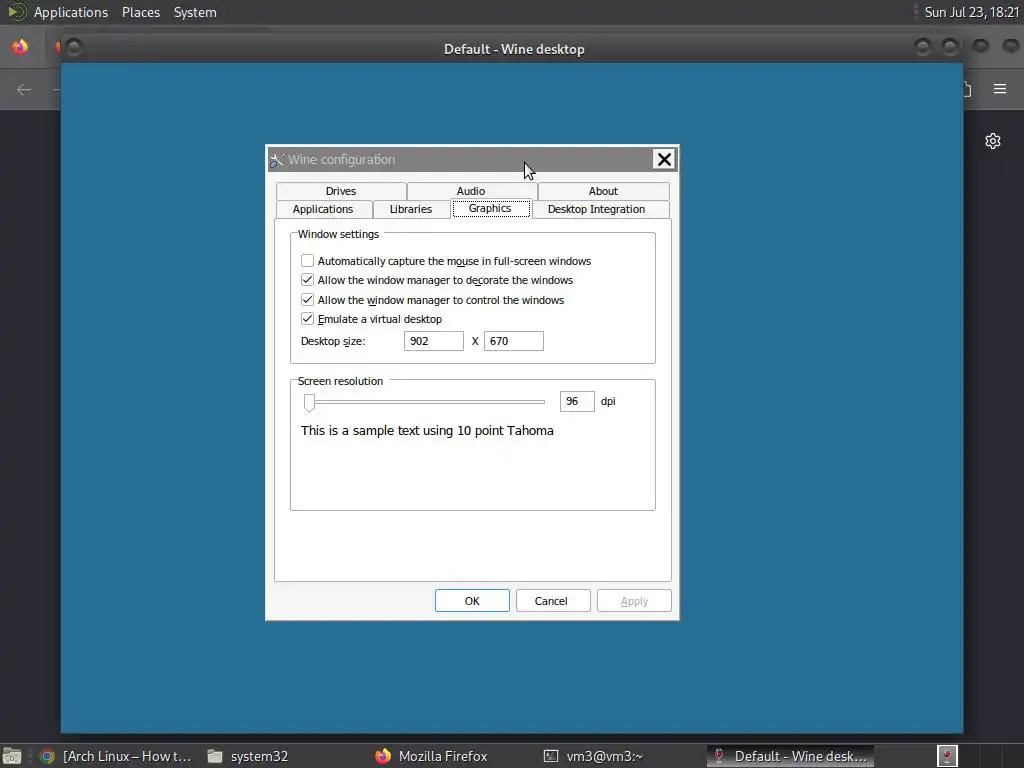Click the dpi value field showing 96
Viewport: 1024px width, 768px height.
[577, 401]
